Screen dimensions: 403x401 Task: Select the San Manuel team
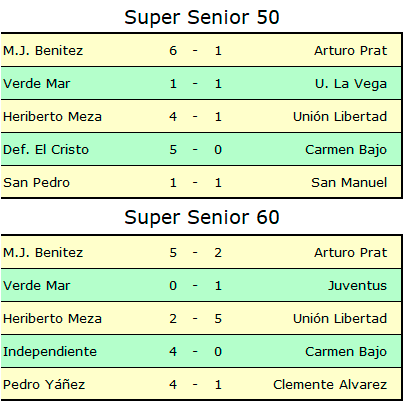coord(349,183)
